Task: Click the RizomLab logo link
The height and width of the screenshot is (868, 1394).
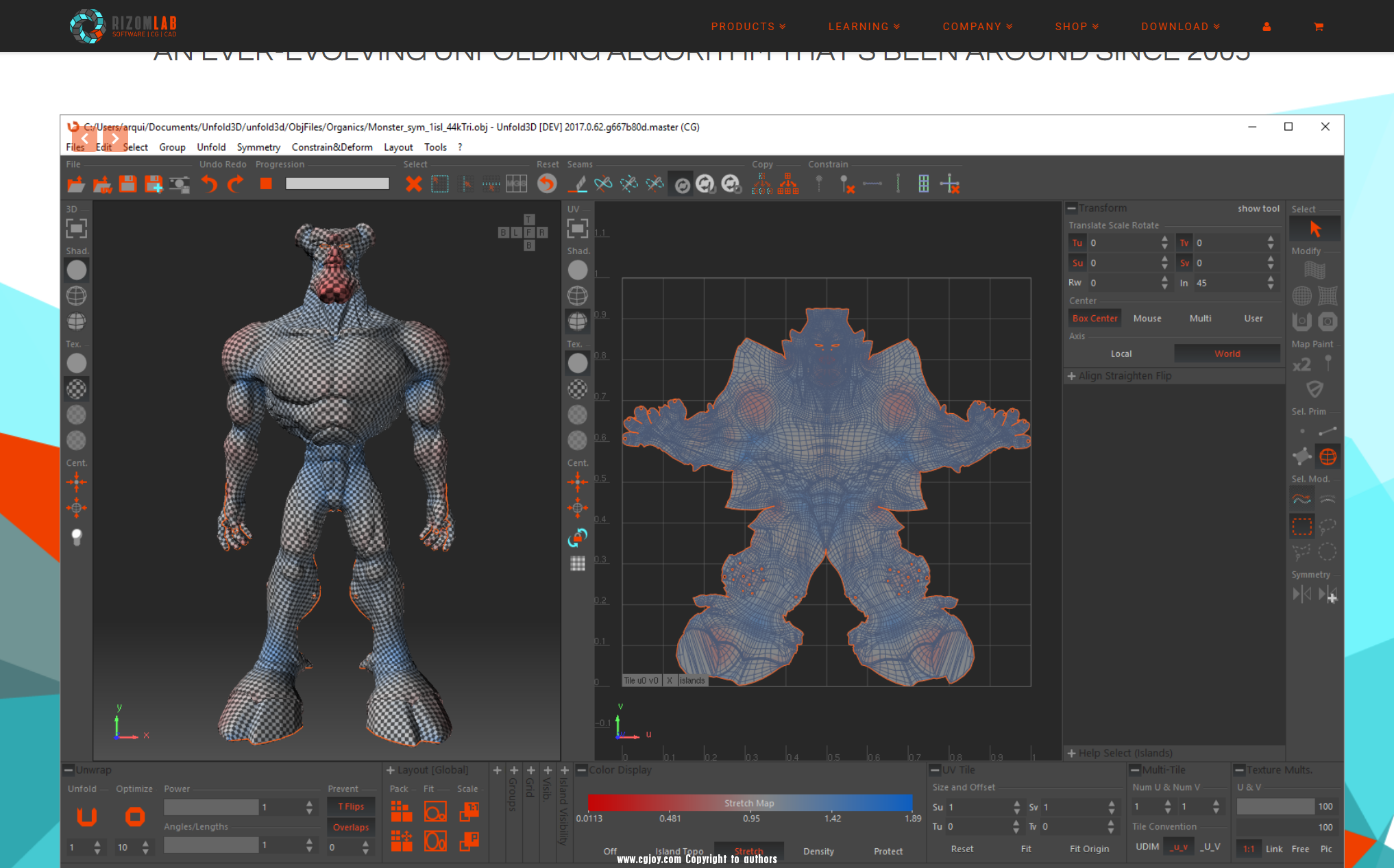Action: pyautogui.click(x=123, y=26)
